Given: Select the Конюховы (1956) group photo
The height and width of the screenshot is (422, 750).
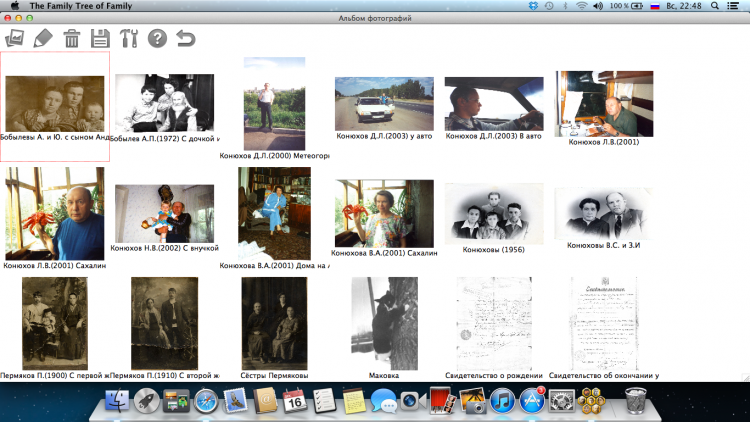Looking at the screenshot, I should tap(494, 213).
